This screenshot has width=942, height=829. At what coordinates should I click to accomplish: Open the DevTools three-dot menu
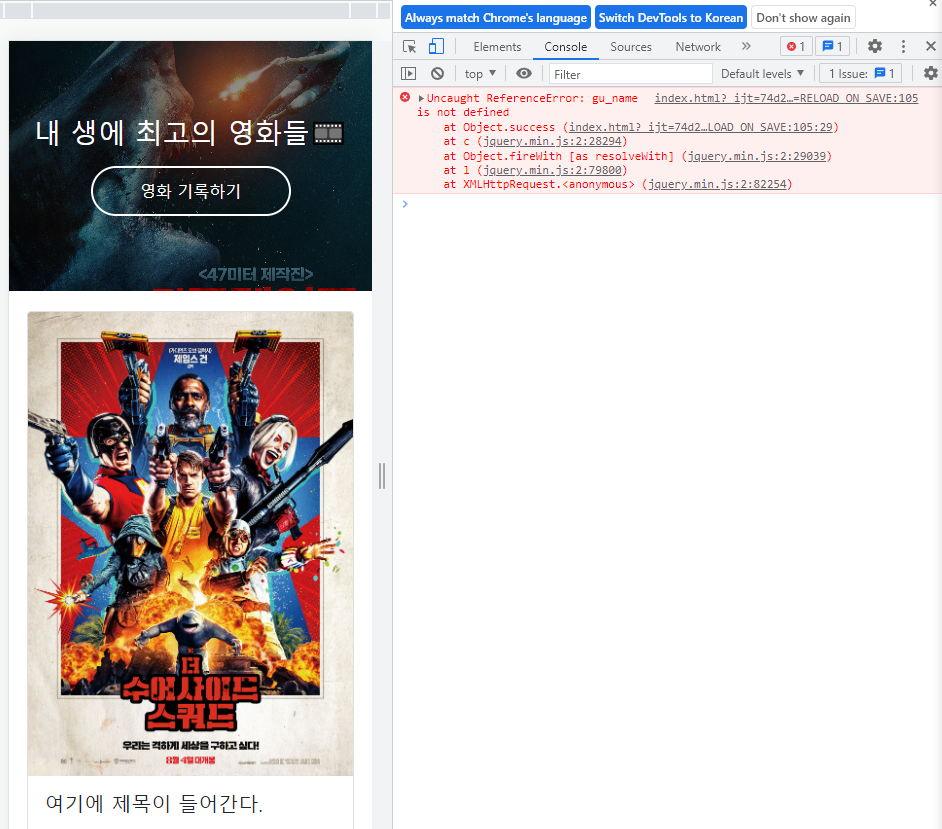(903, 46)
